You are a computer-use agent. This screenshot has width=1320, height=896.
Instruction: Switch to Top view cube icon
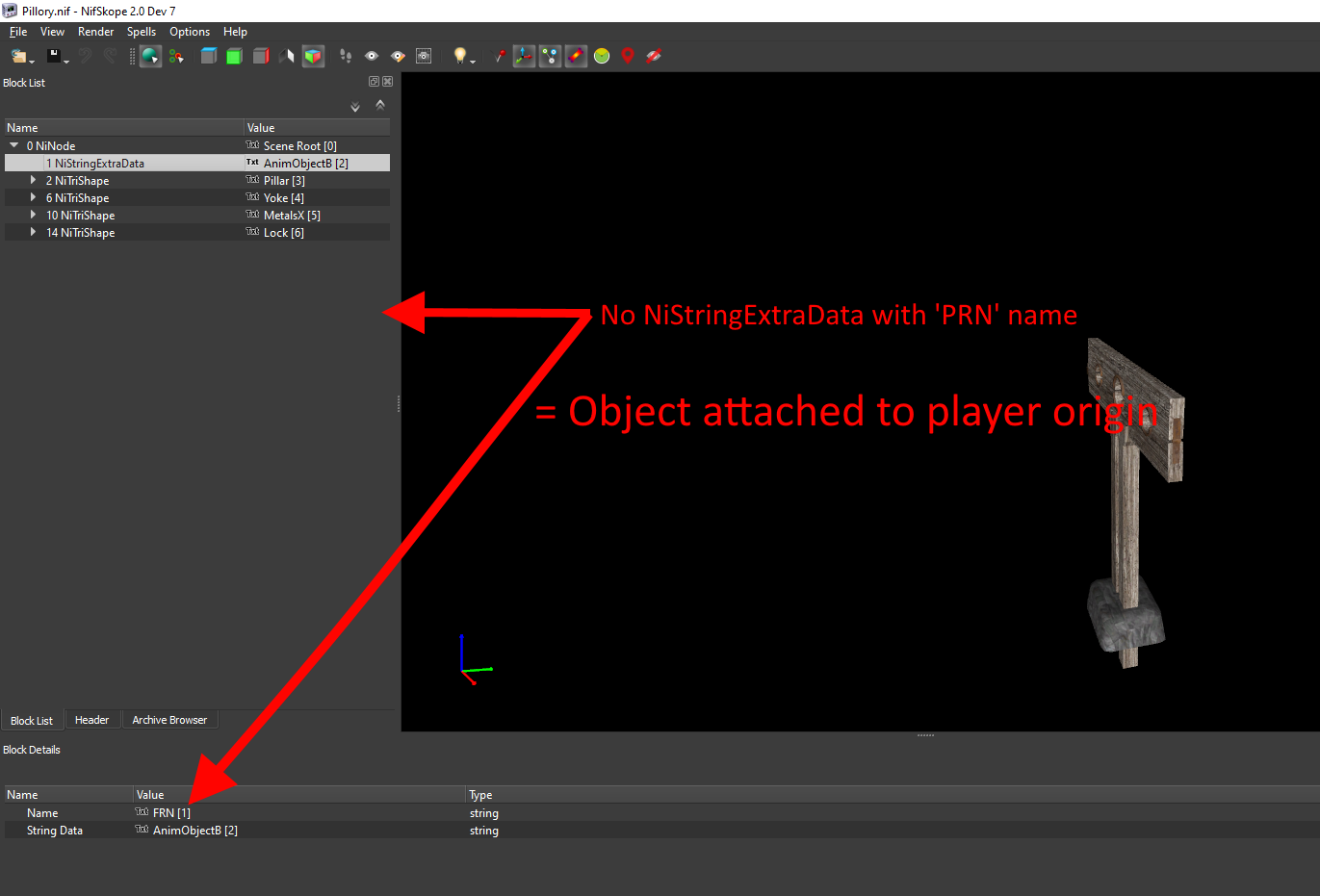pyautogui.click(x=208, y=56)
